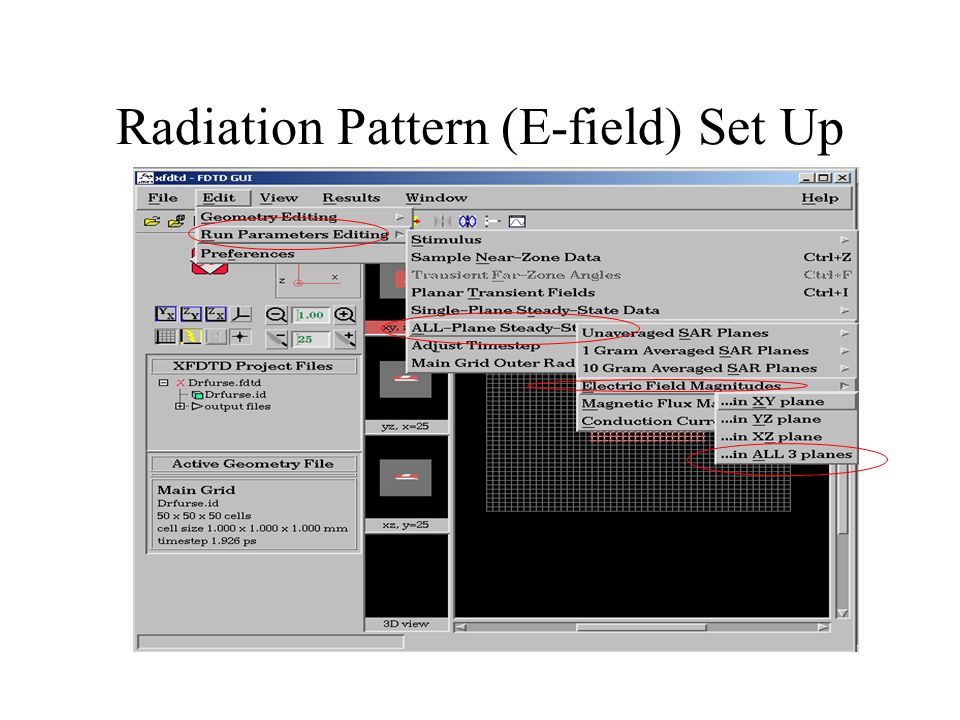Click the crosshair star icon
Viewport: 960px width, 720px height.
(x=241, y=337)
